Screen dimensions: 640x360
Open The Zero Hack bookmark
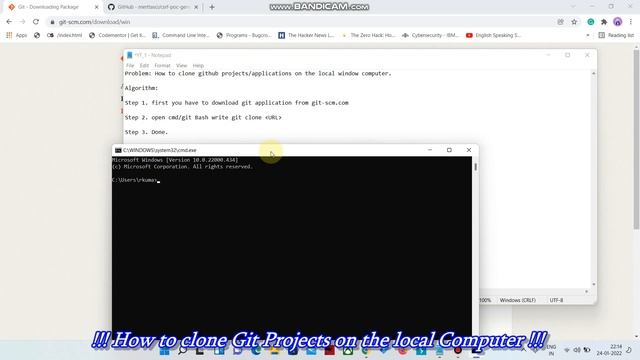pos(369,36)
